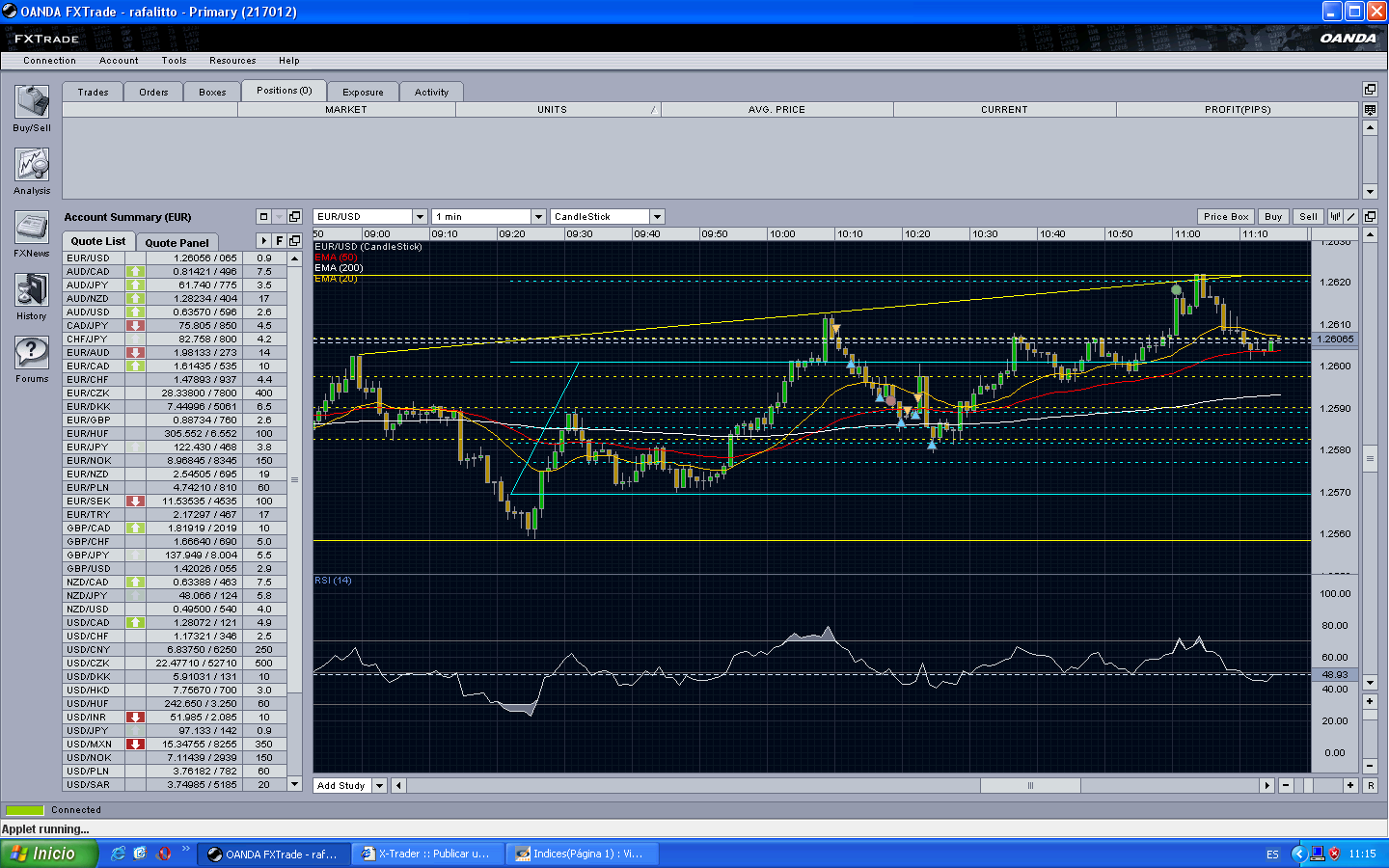
Task: Click the draw trend line tool icon
Action: [x=1351, y=217]
